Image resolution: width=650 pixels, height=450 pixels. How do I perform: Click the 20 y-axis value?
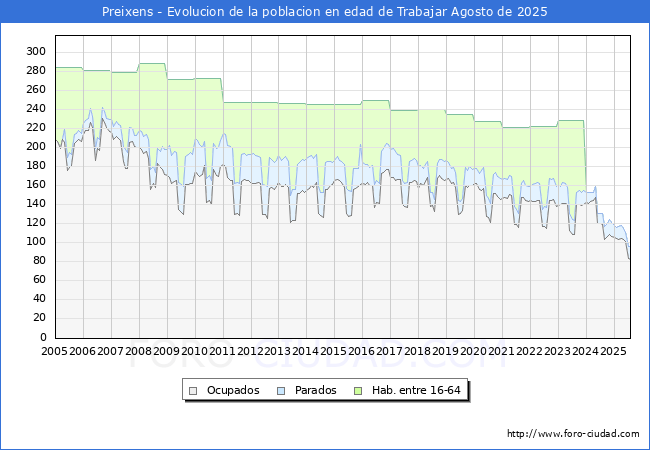pos(39,318)
